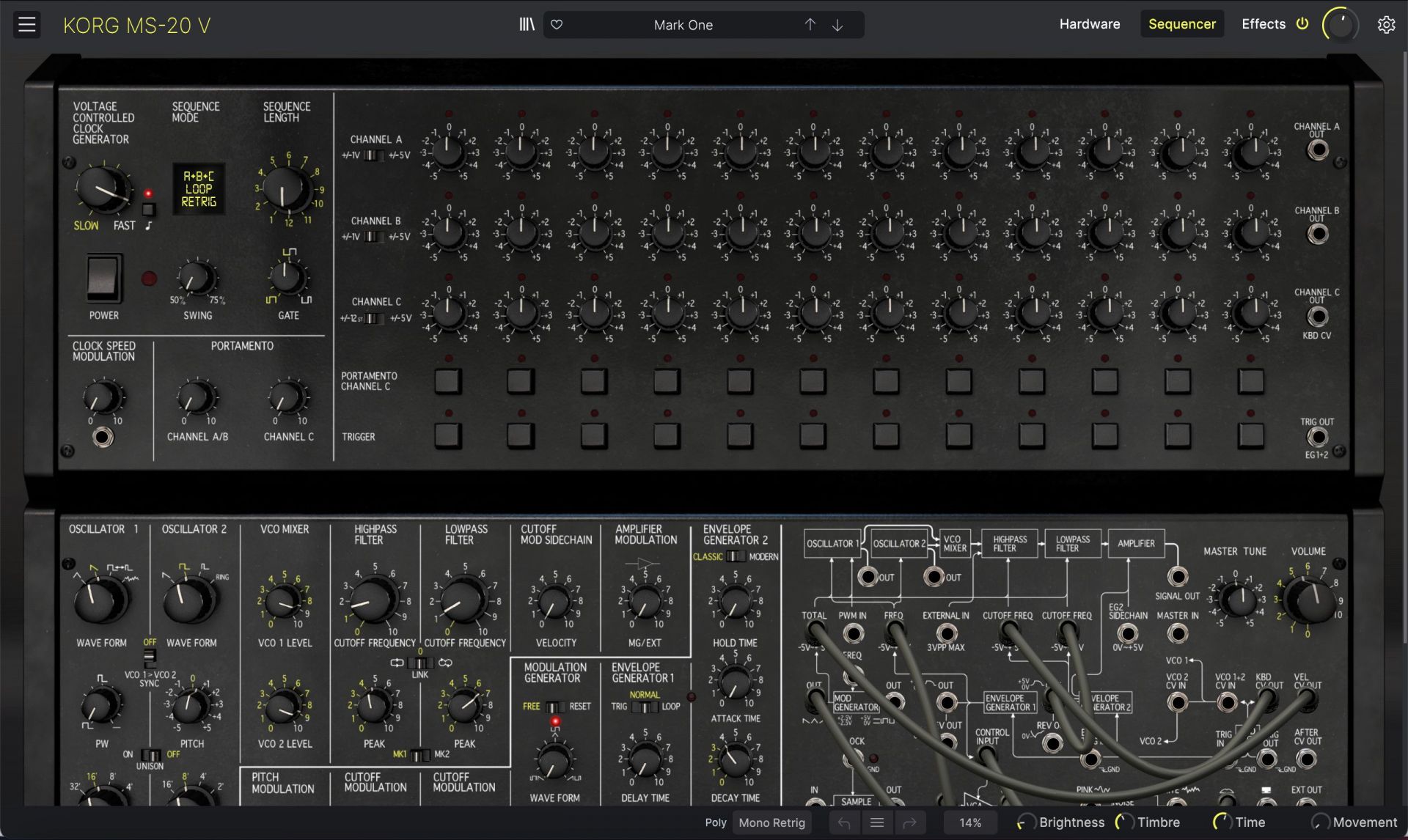Open the Mono Retrig voice mode dropdown
The height and width of the screenshot is (840, 1408).
tap(771, 822)
